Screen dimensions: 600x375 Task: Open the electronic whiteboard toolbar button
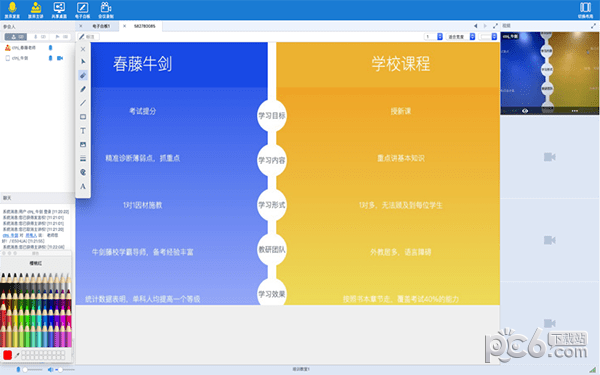point(82,10)
